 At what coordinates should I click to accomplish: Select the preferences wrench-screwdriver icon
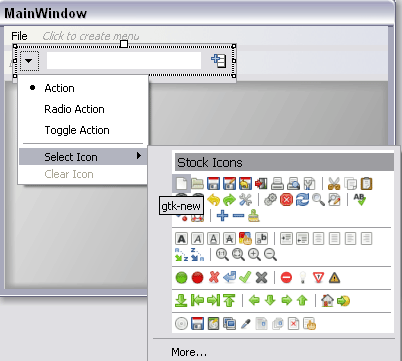tap(245, 200)
